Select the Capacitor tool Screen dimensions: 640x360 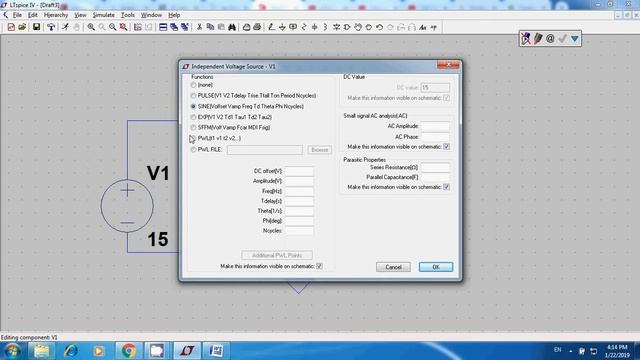pyautogui.click(x=315, y=27)
